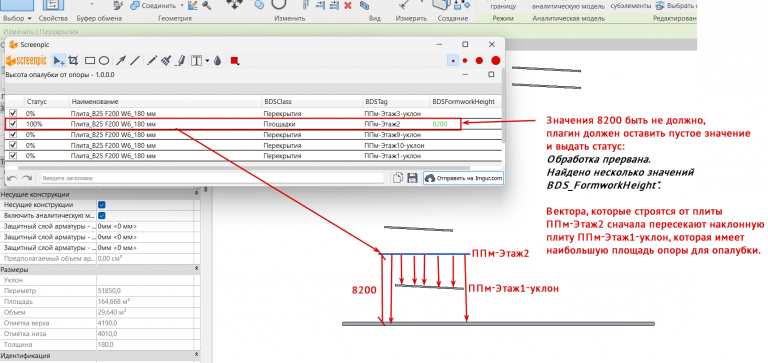Select the third line thickness dot
The height and width of the screenshot is (363, 768).
click(479, 61)
